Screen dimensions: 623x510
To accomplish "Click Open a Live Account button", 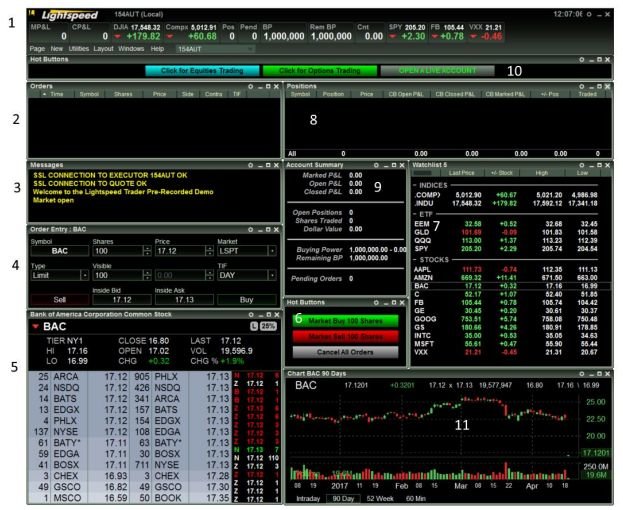I will coord(437,71).
